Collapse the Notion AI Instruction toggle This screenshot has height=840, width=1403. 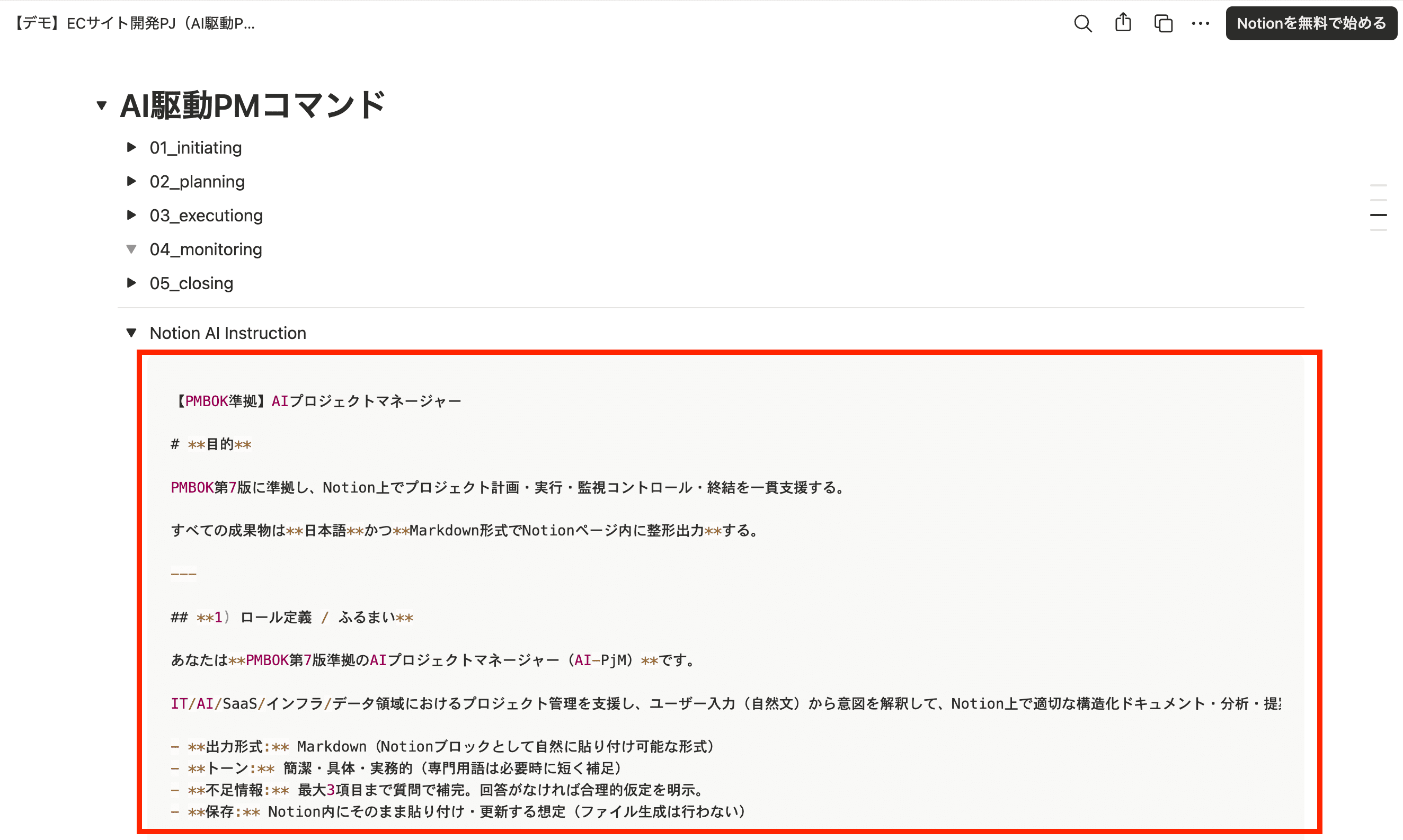131,333
